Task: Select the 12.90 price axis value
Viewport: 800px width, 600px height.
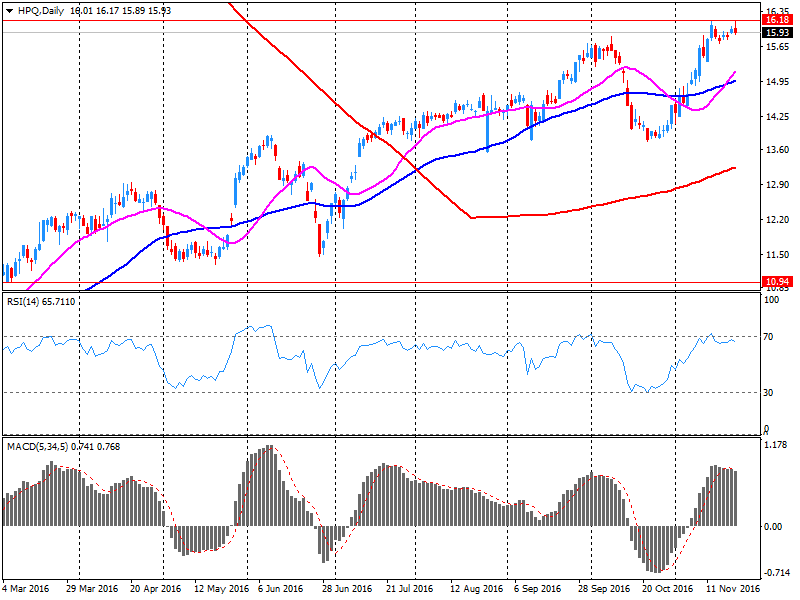Action: [778, 185]
